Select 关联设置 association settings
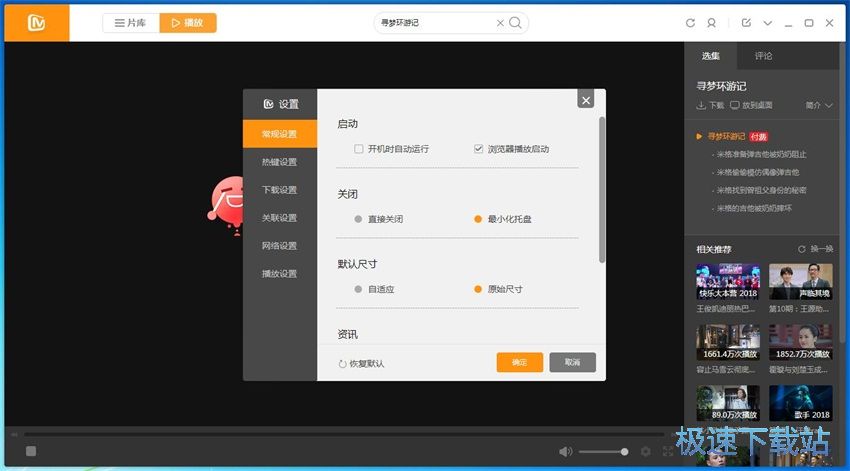 (x=280, y=218)
